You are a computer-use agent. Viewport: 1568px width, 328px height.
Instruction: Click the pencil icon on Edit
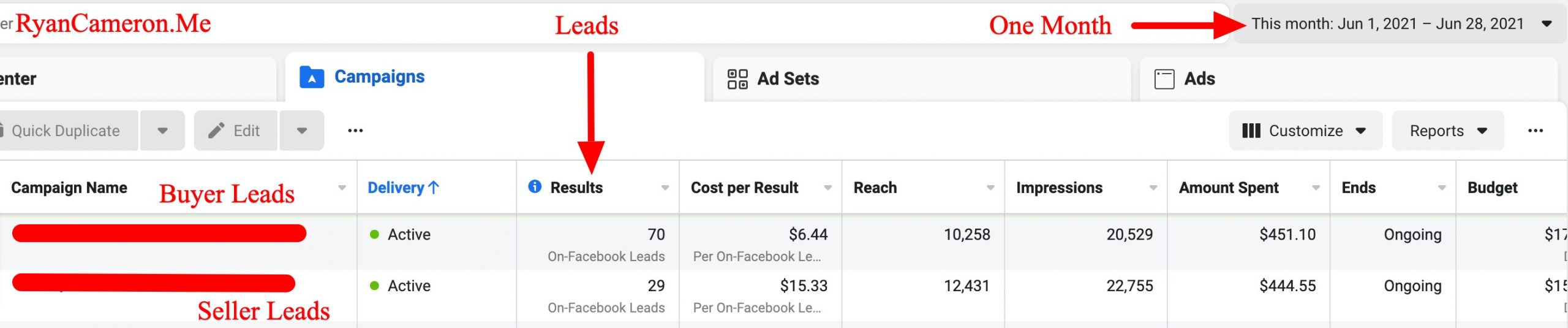(216, 131)
